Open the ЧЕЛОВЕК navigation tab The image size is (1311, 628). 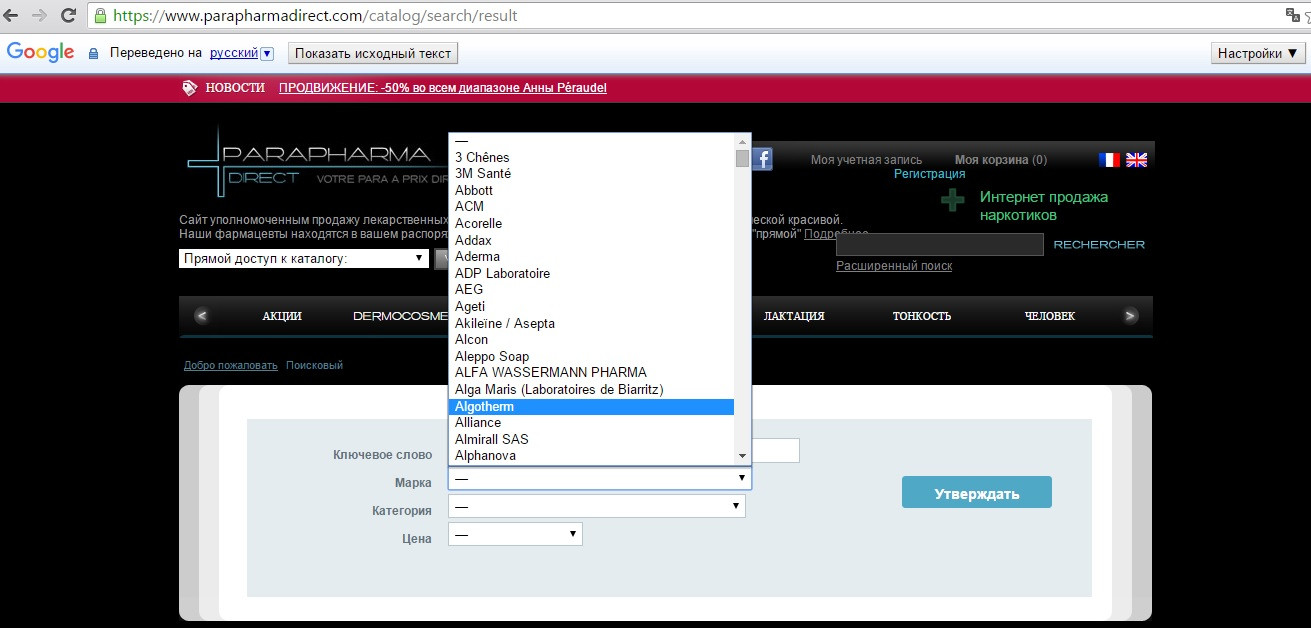1050,316
